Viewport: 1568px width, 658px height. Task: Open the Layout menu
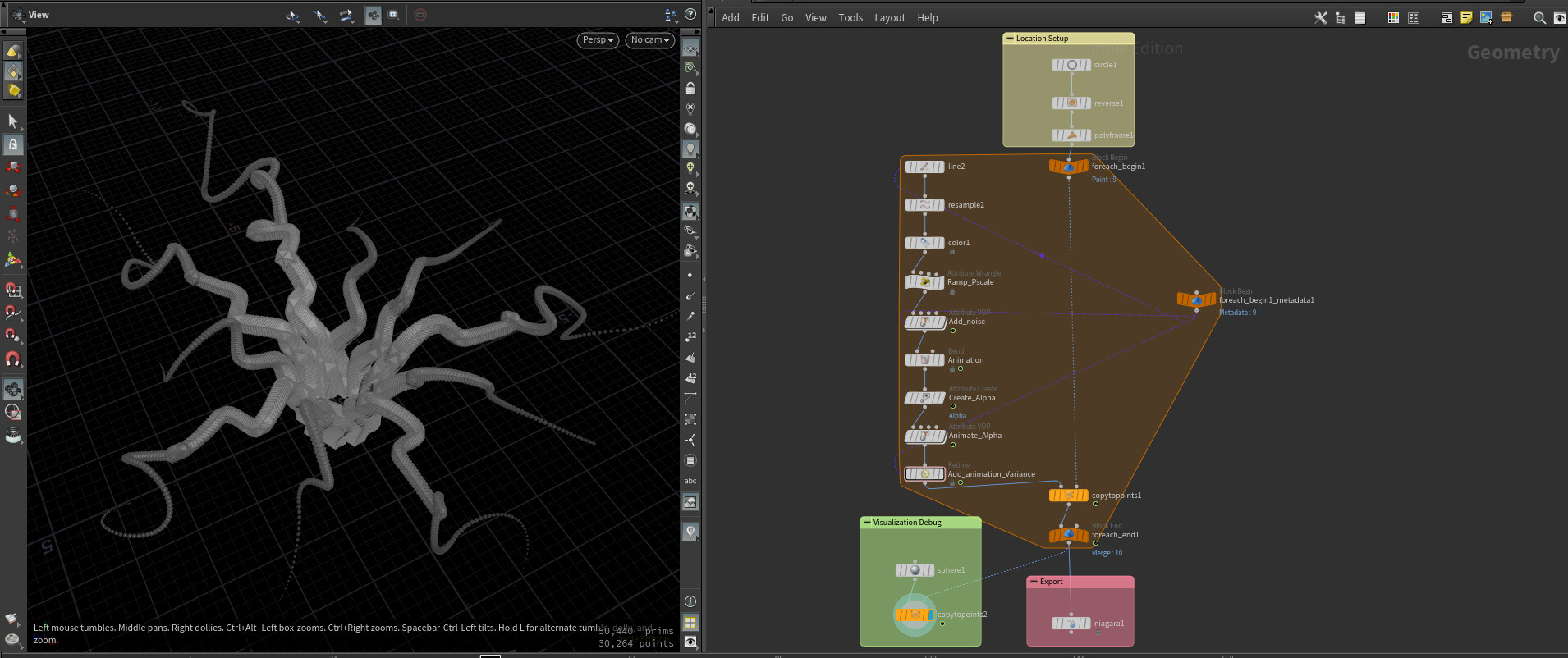click(889, 17)
